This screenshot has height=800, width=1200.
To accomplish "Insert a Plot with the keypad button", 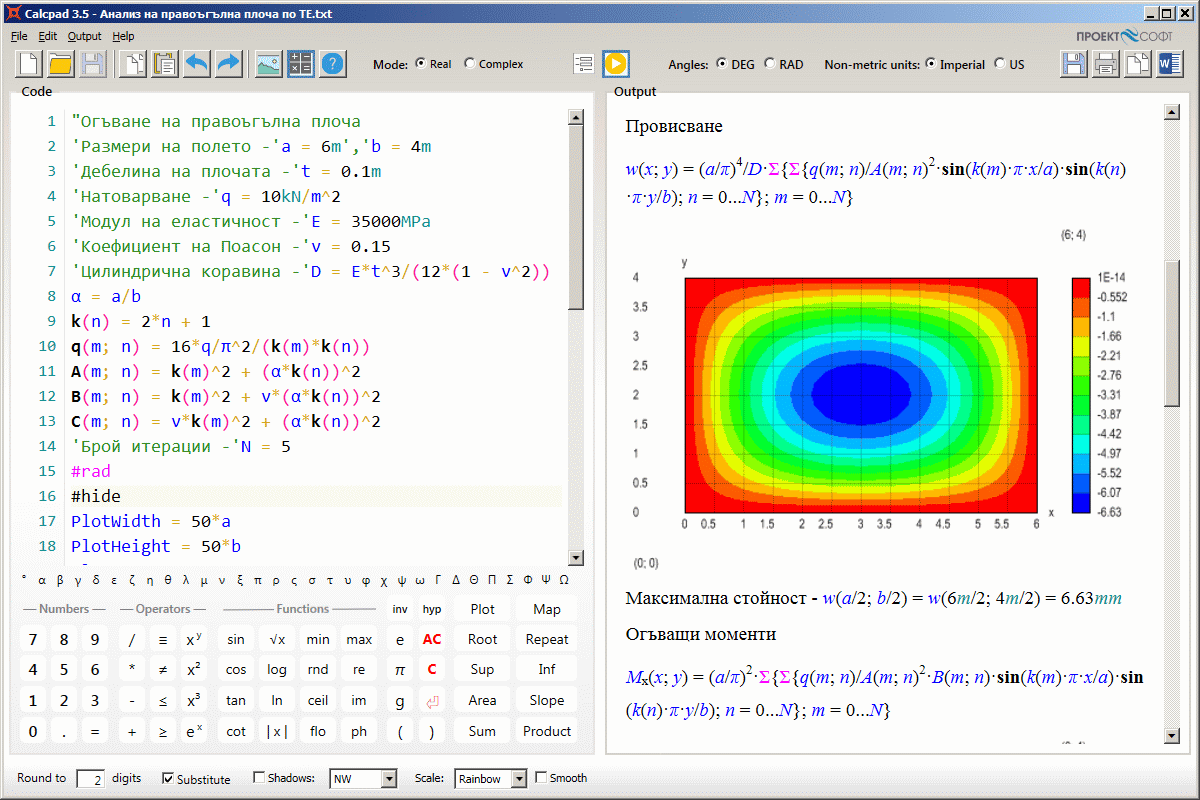I will (481, 608).
